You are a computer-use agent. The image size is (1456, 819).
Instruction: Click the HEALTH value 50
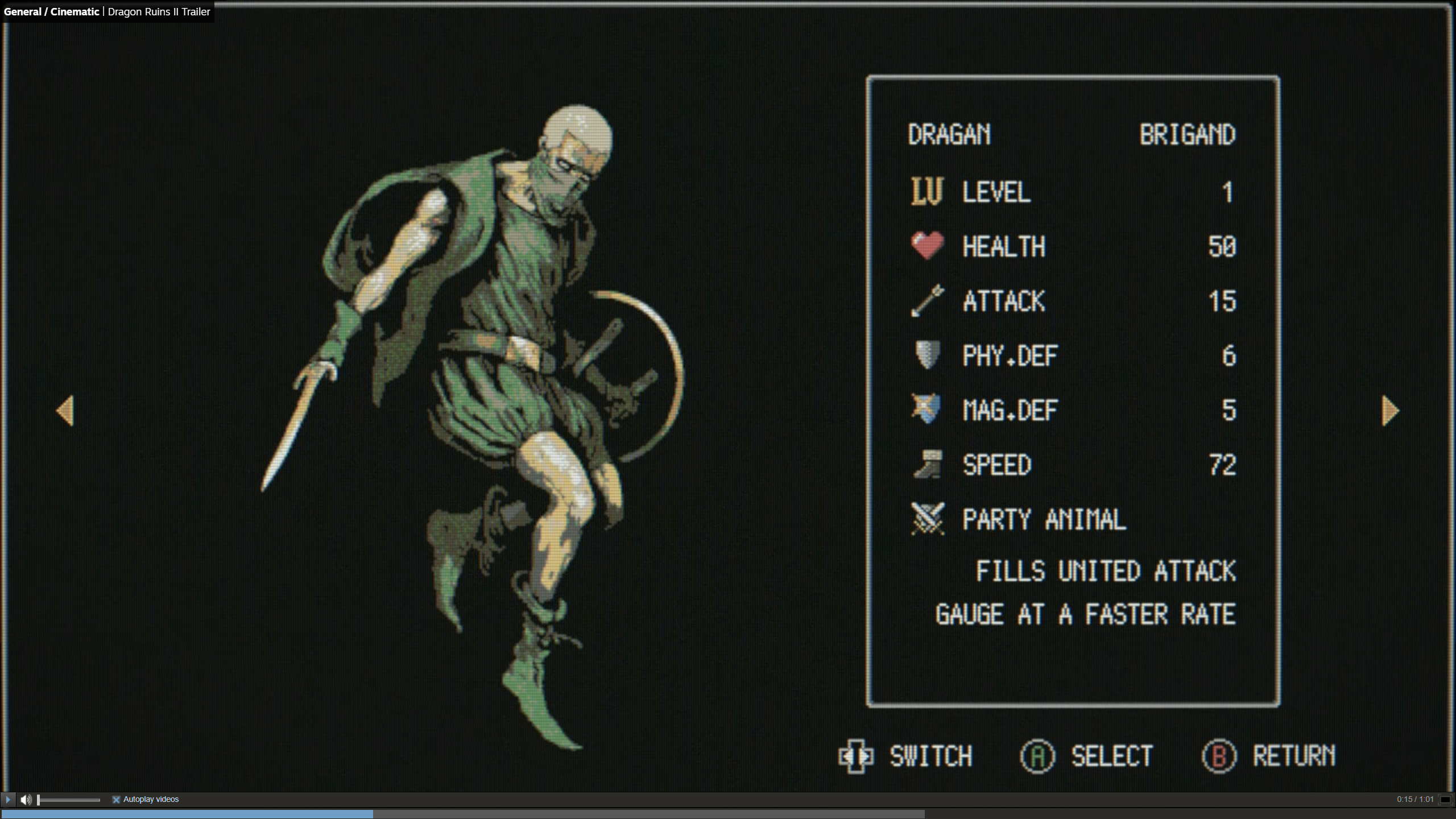(1222, 246)
